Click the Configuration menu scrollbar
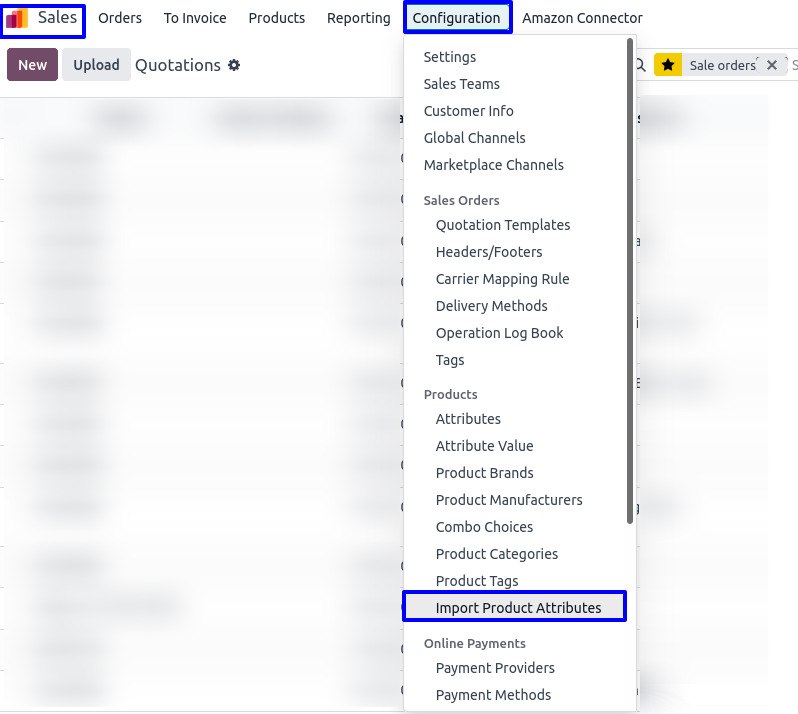Image resolution: width=798 pixels, height=714 pixels. (x=630, y=280)
